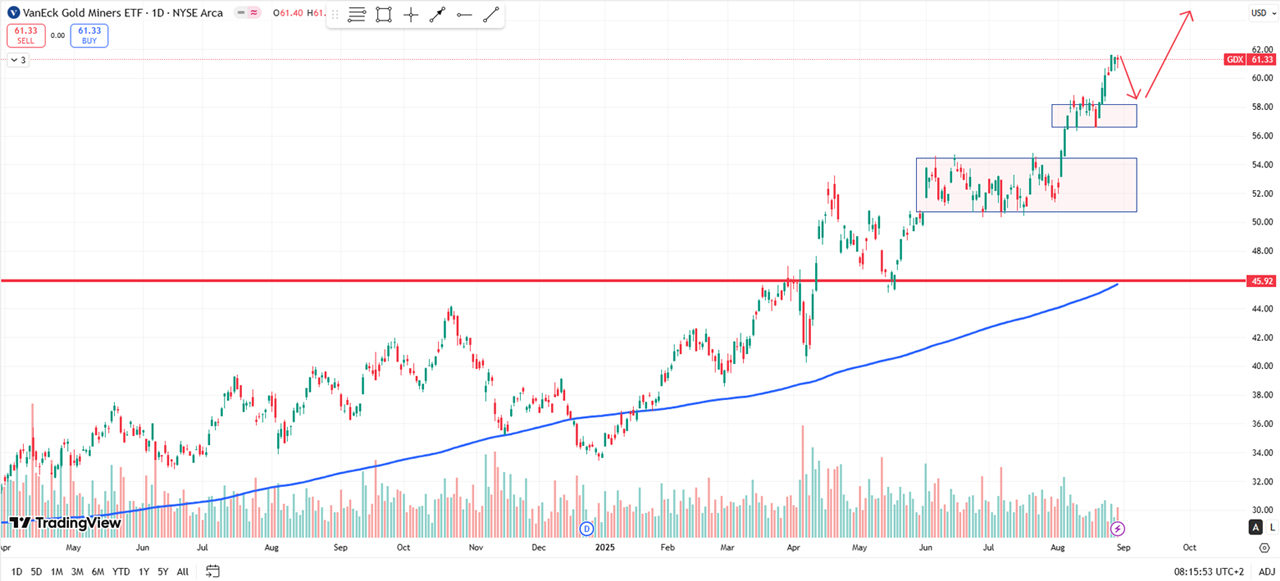Set time range to 1D
This screenshot has width=1280, height=581.
(17, 572)
